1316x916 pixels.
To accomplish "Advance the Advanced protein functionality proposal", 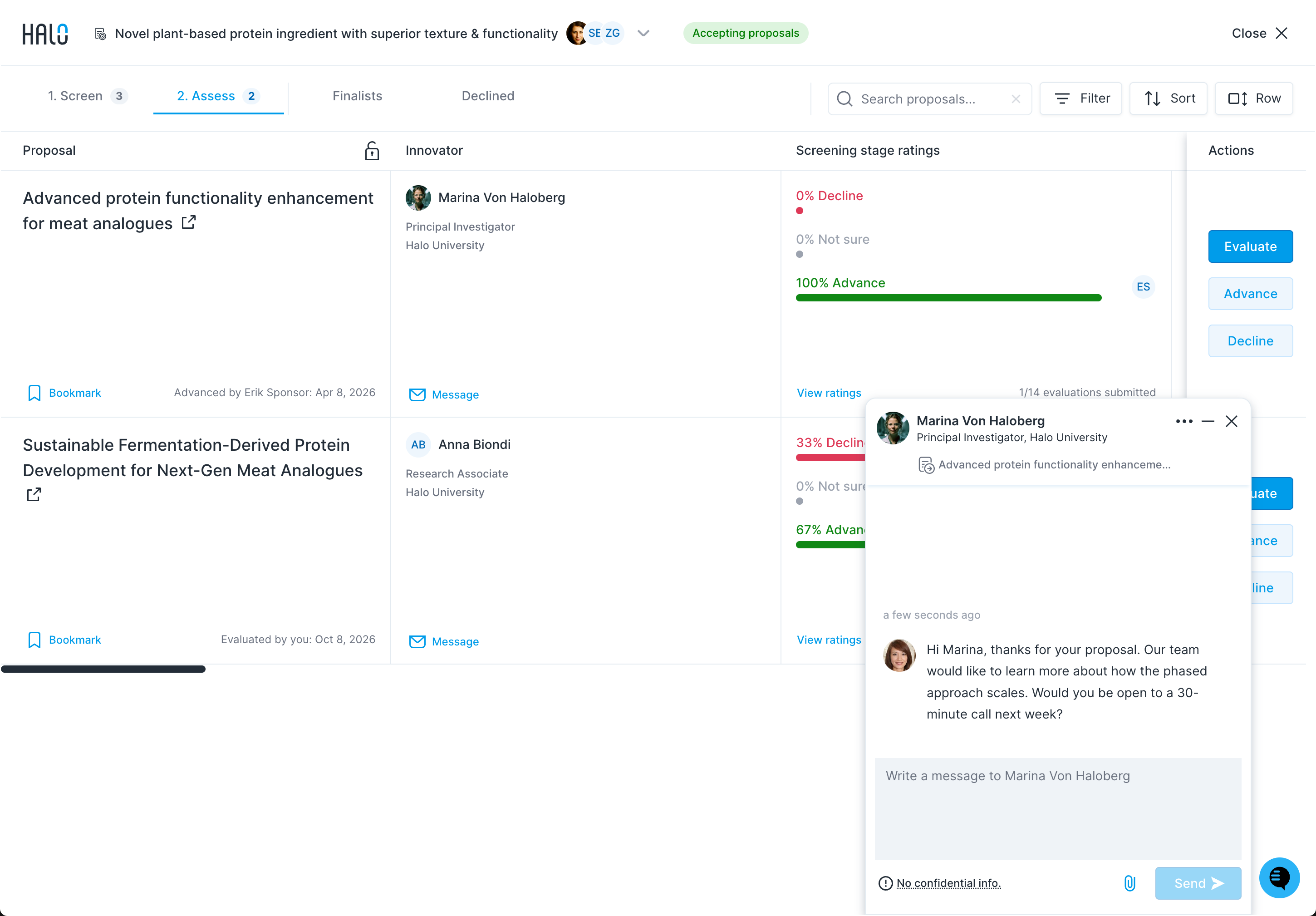I will point(1250,294).
